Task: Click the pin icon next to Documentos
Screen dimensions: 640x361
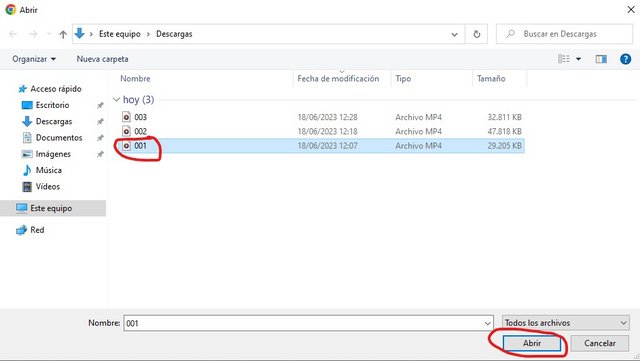Action: point(100,138)
